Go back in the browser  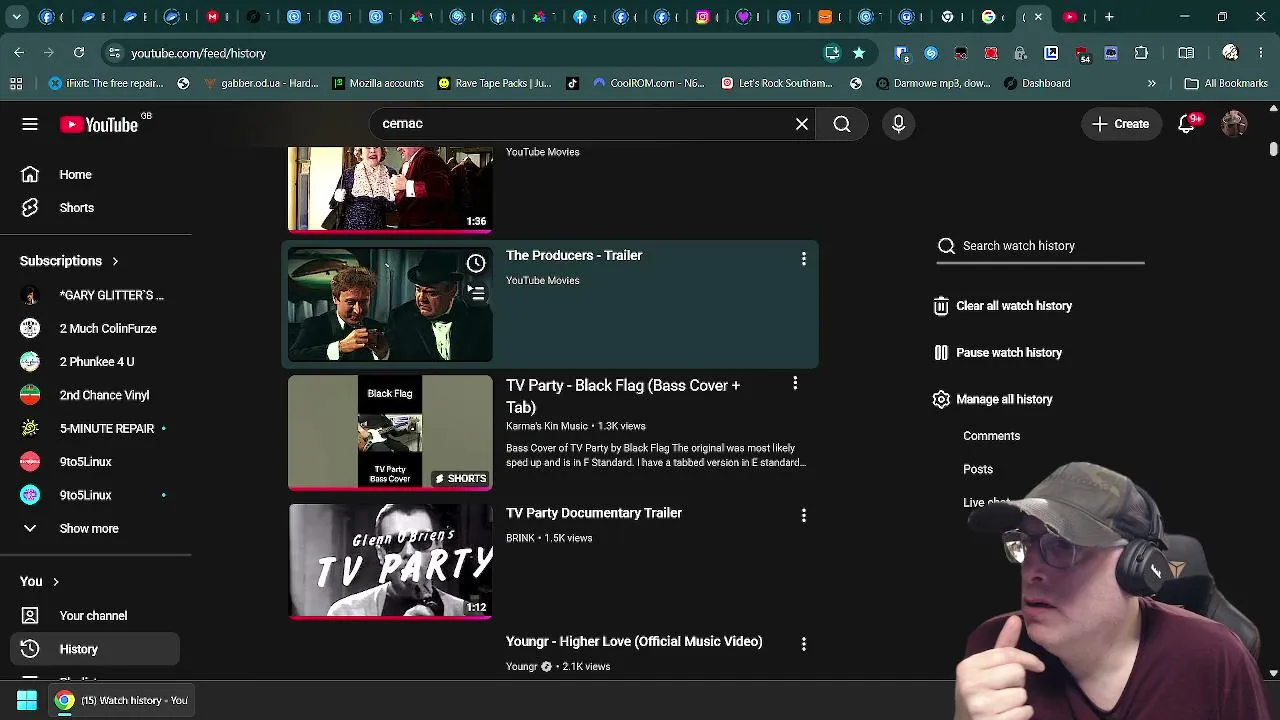19,53
